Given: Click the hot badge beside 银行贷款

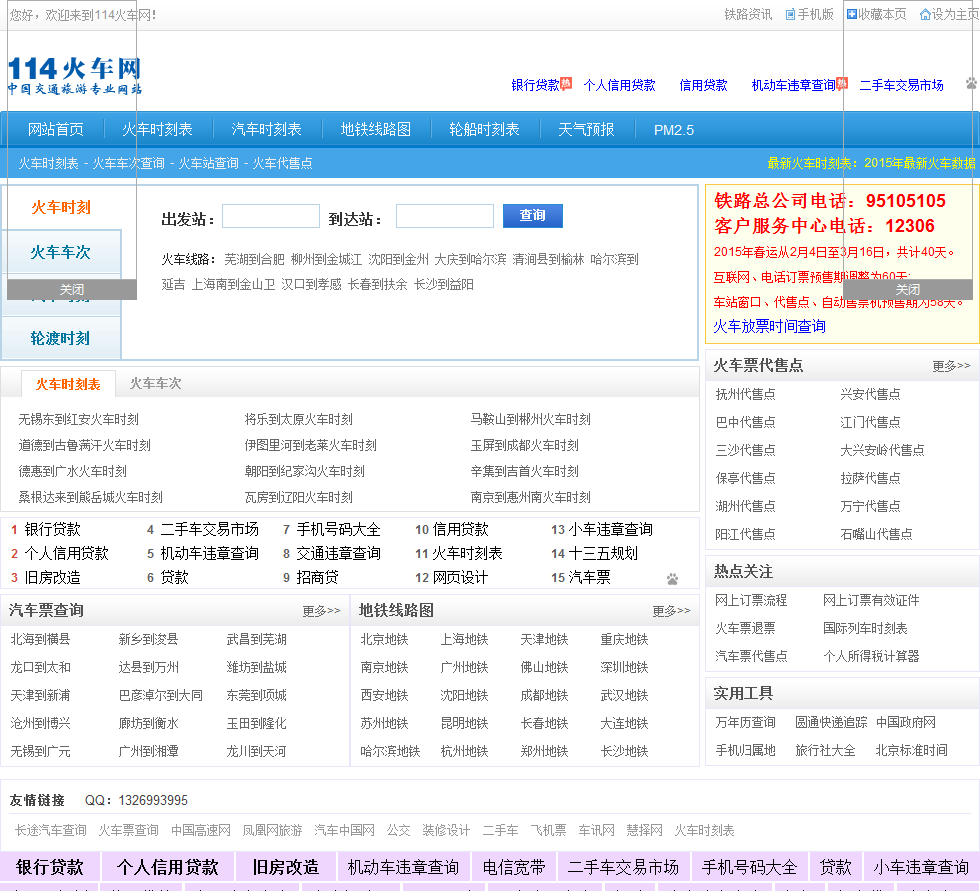Looking at the screenshot, I should pyautogui.click(x=566, y=84).
